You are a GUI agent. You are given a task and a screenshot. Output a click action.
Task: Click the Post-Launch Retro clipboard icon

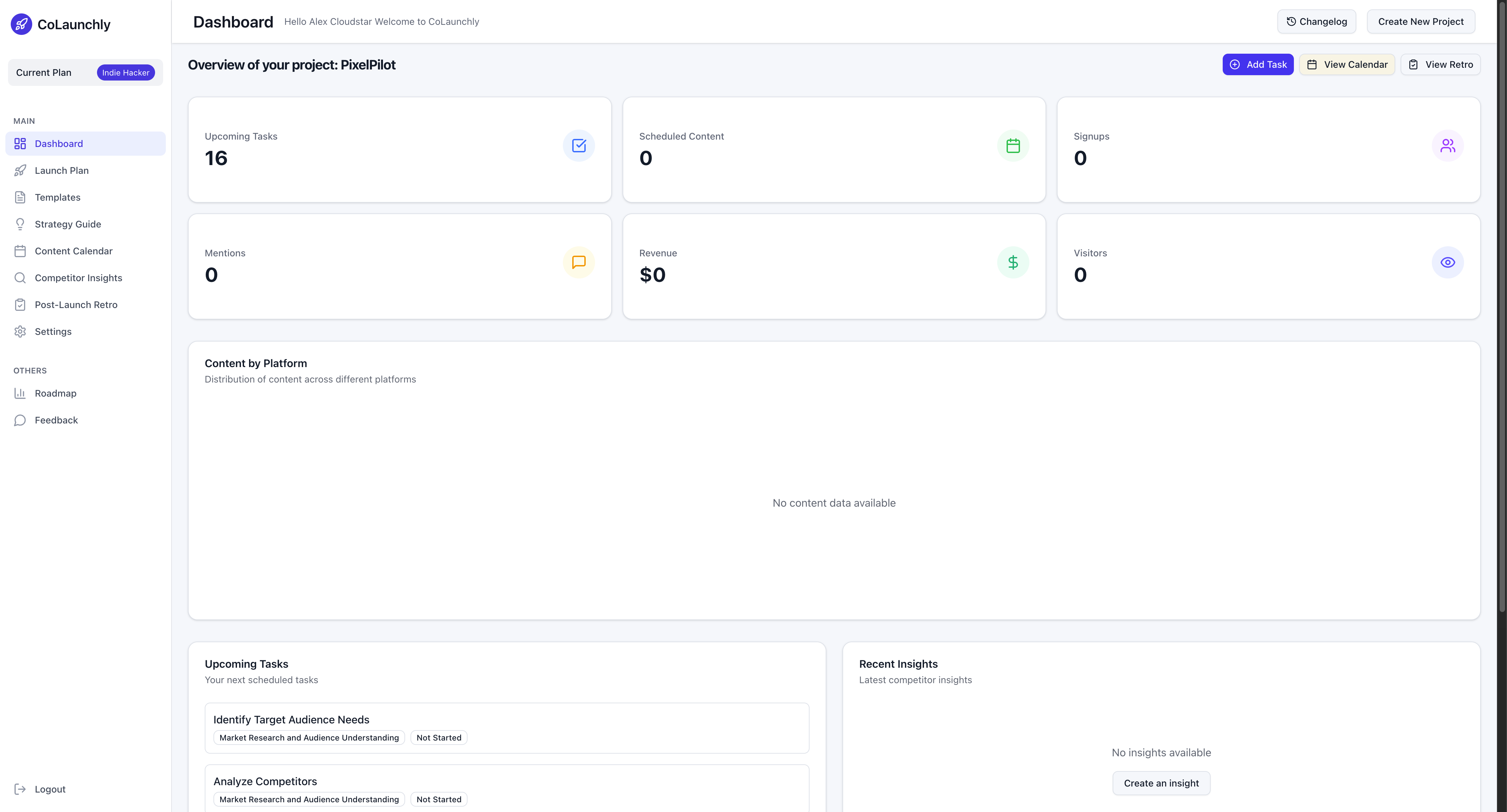(x=20, y=305)
